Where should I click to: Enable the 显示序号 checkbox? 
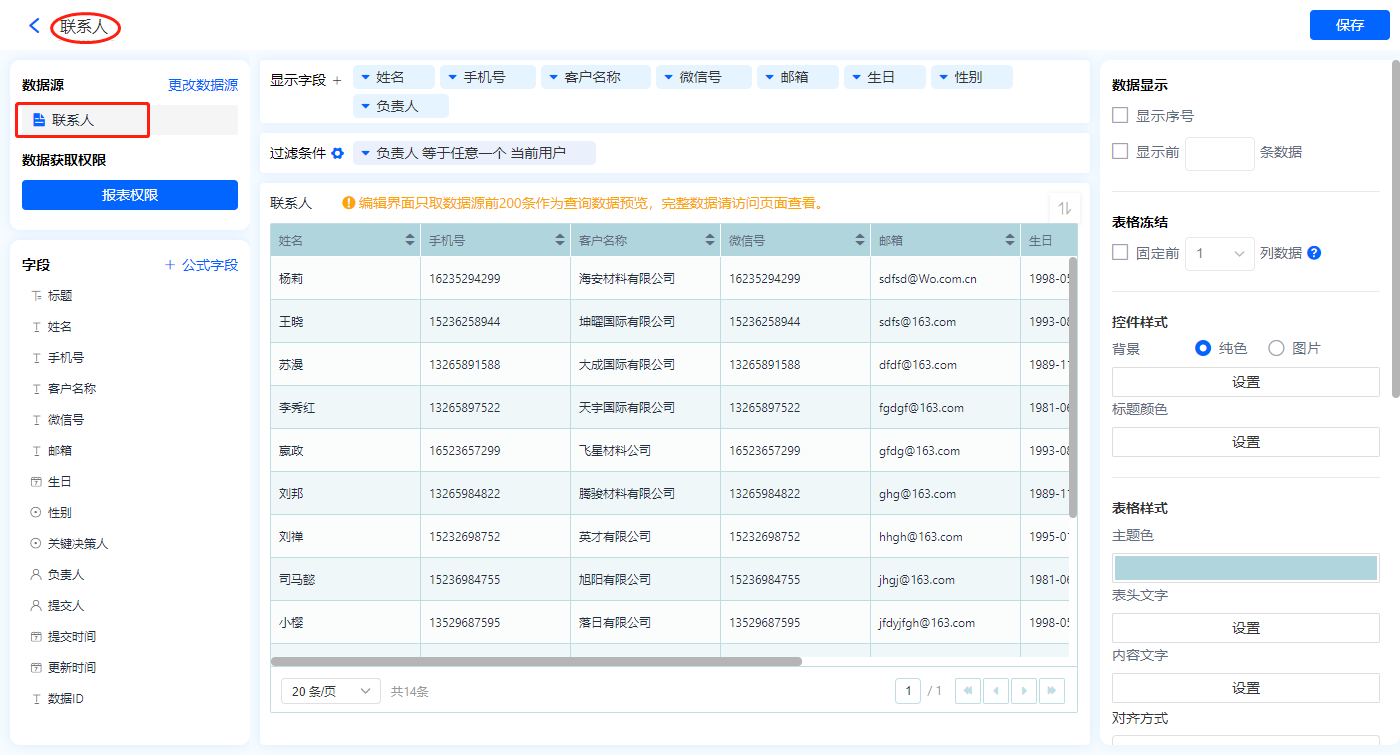coord(1121,116)
